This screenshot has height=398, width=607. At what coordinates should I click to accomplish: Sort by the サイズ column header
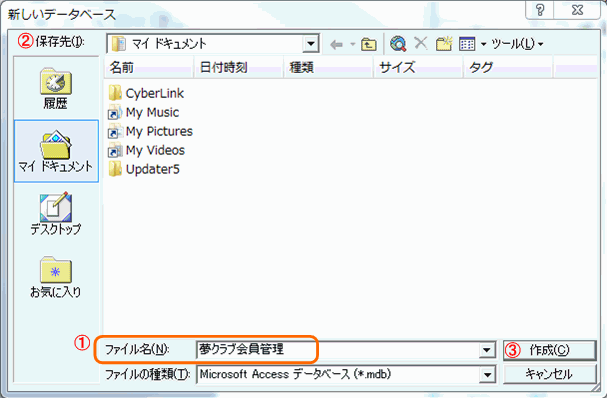tap(418, 67)
